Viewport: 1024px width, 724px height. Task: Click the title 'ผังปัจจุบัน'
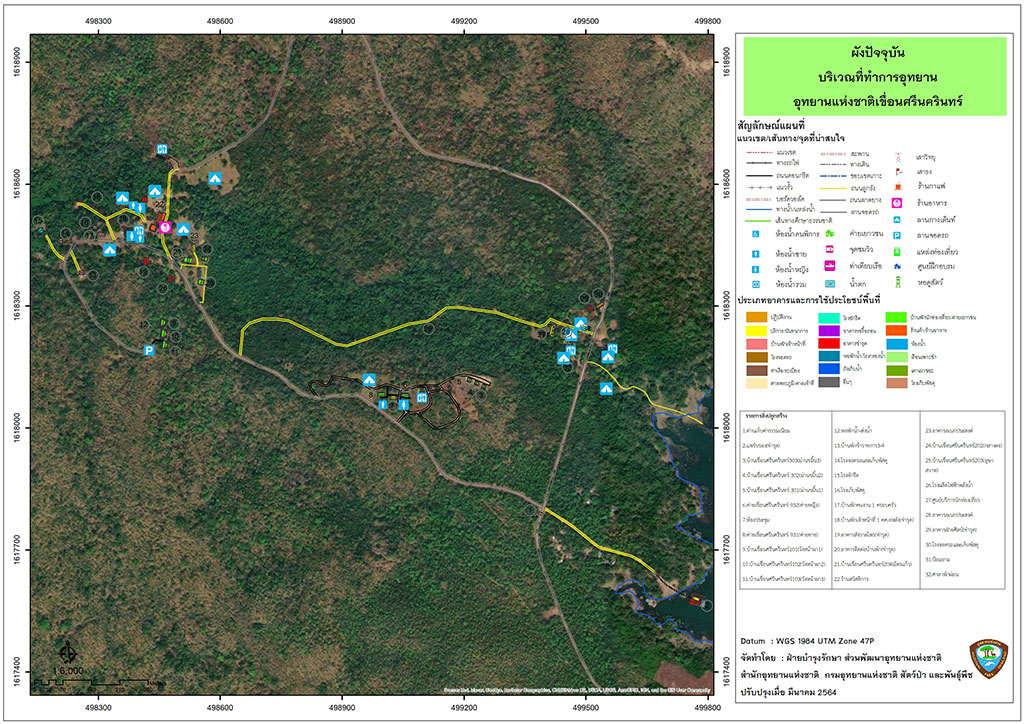(x=877, y=52)
